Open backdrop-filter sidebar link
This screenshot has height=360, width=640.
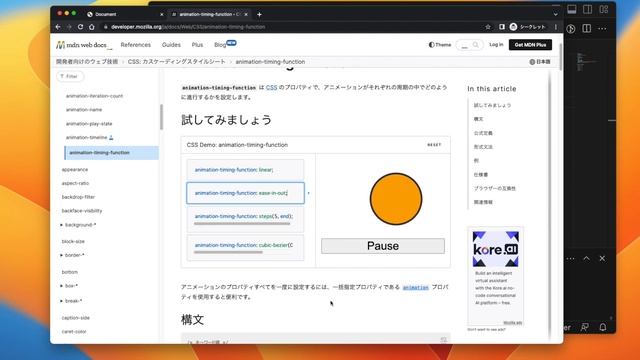point(78,197)
